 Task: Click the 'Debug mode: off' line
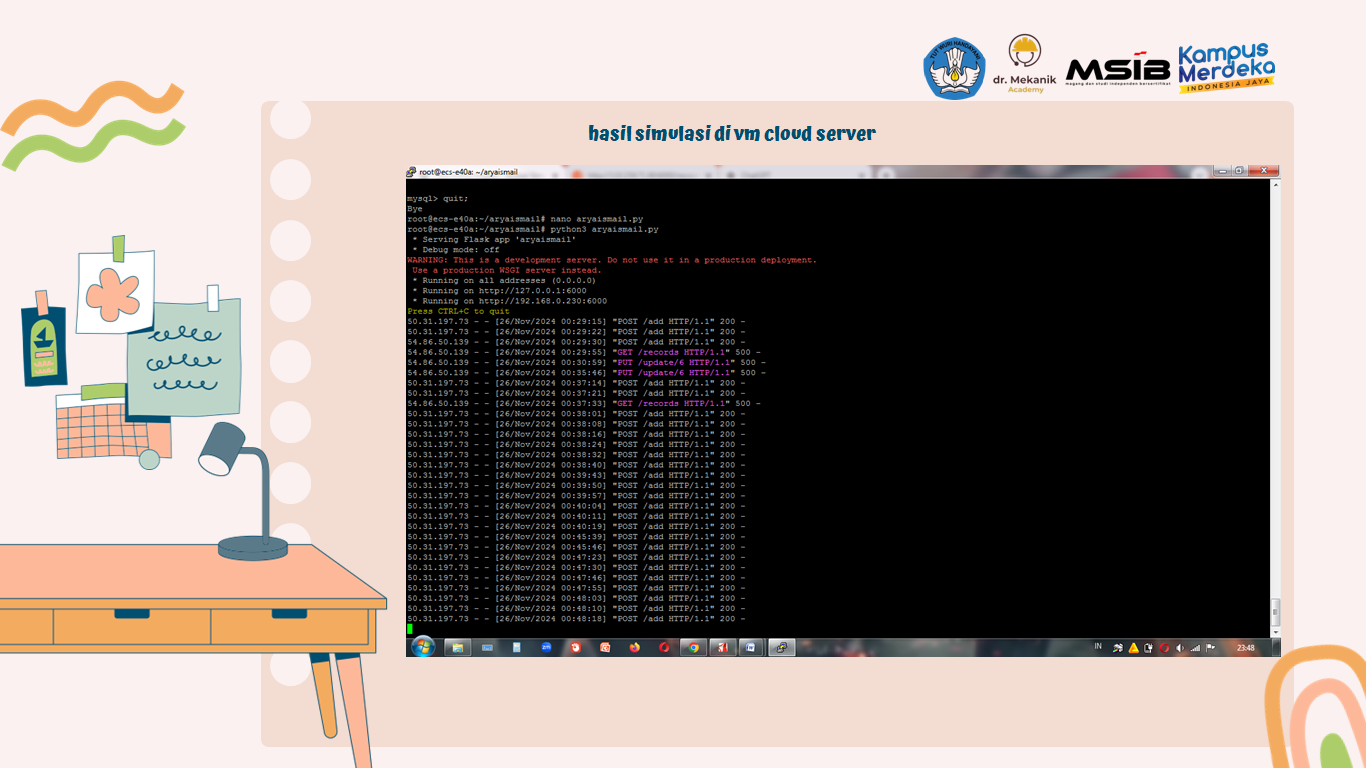pyautogui.click(x=455, y=250)
